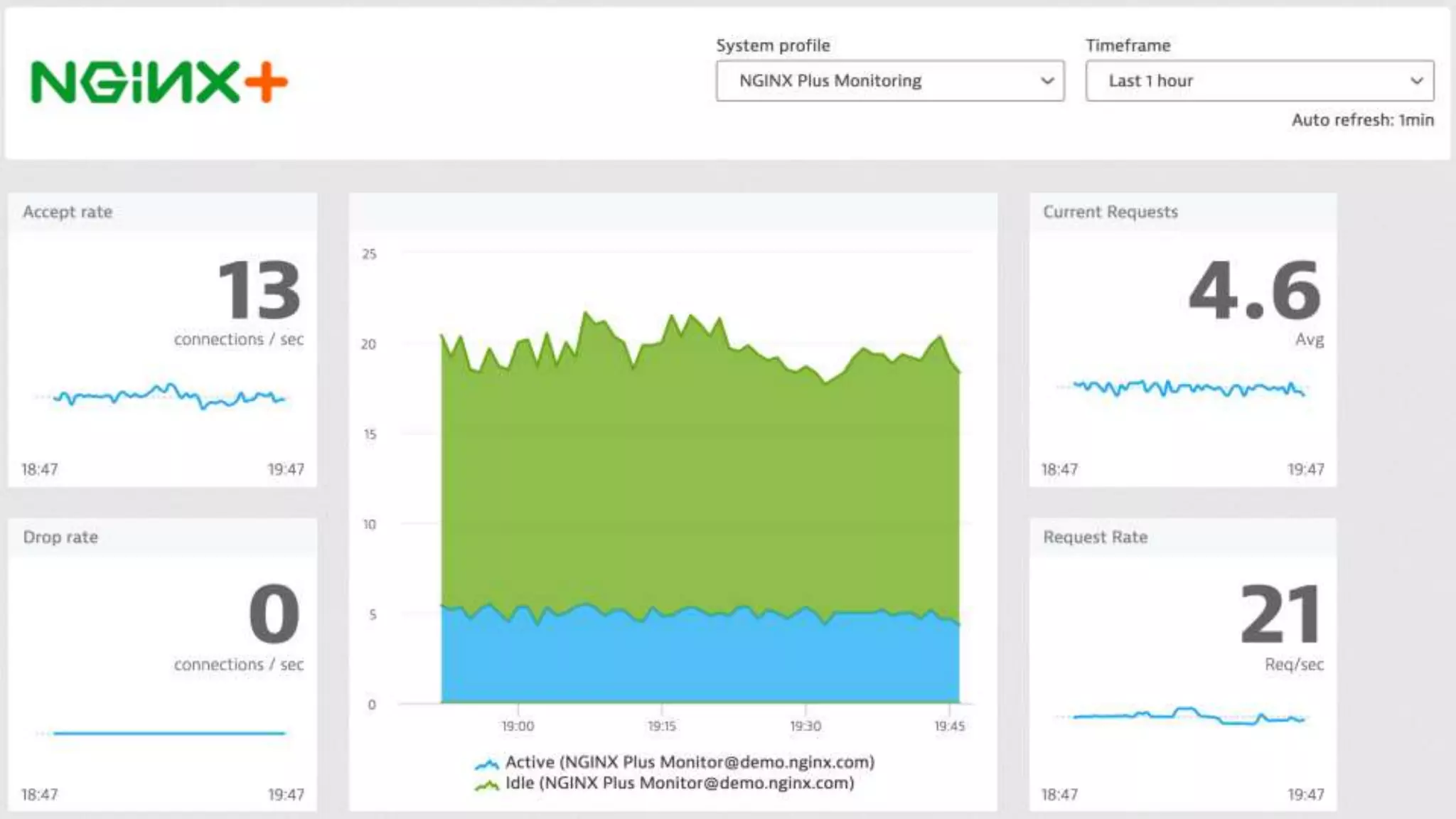Viewport: 1456px width, 819px height.
Task: Toggle Idle legend entry text
Action: coord(680,783)
